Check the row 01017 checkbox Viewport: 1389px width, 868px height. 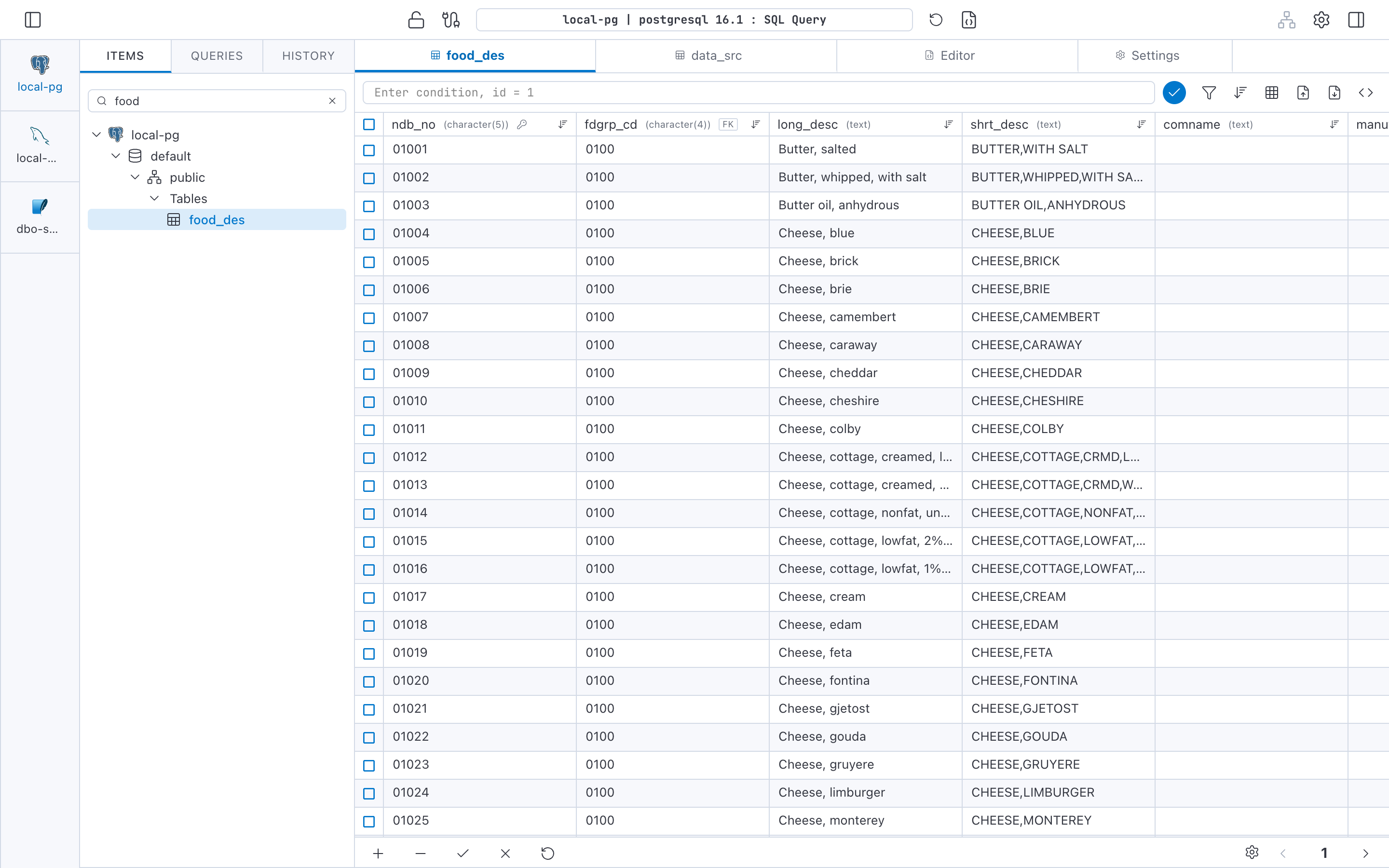[369, 597]
